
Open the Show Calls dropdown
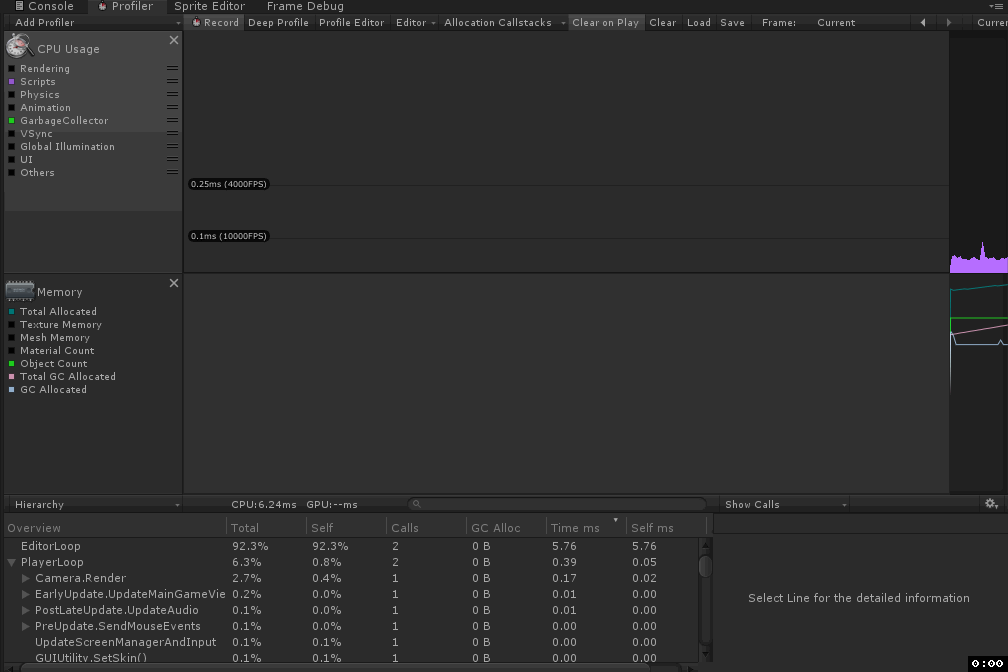click(x=784, y=505)
